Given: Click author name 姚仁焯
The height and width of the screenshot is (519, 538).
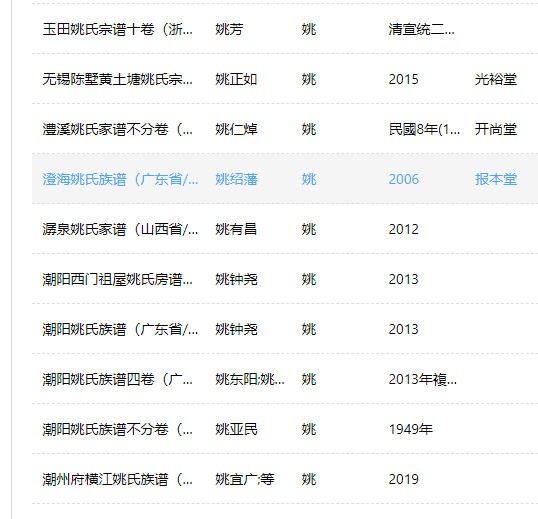Looking at the screenshot, I should coord(236,130).
